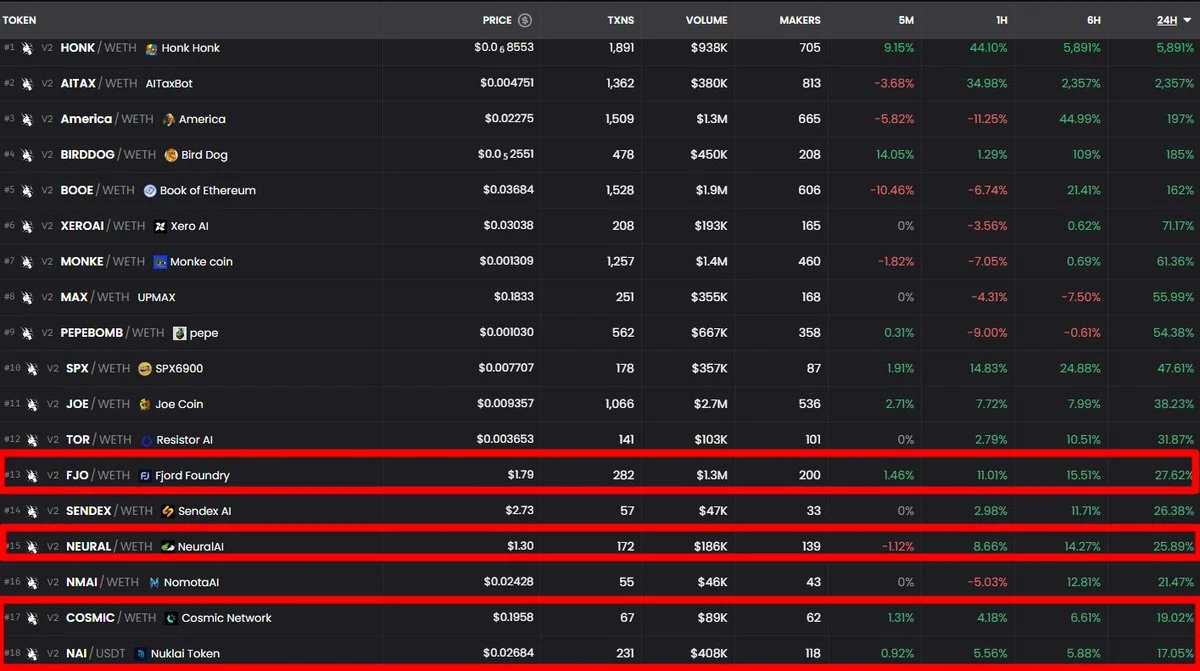
Task: Open the BIRDDOG / WETH pair
Action: click(x=108, y=155)
